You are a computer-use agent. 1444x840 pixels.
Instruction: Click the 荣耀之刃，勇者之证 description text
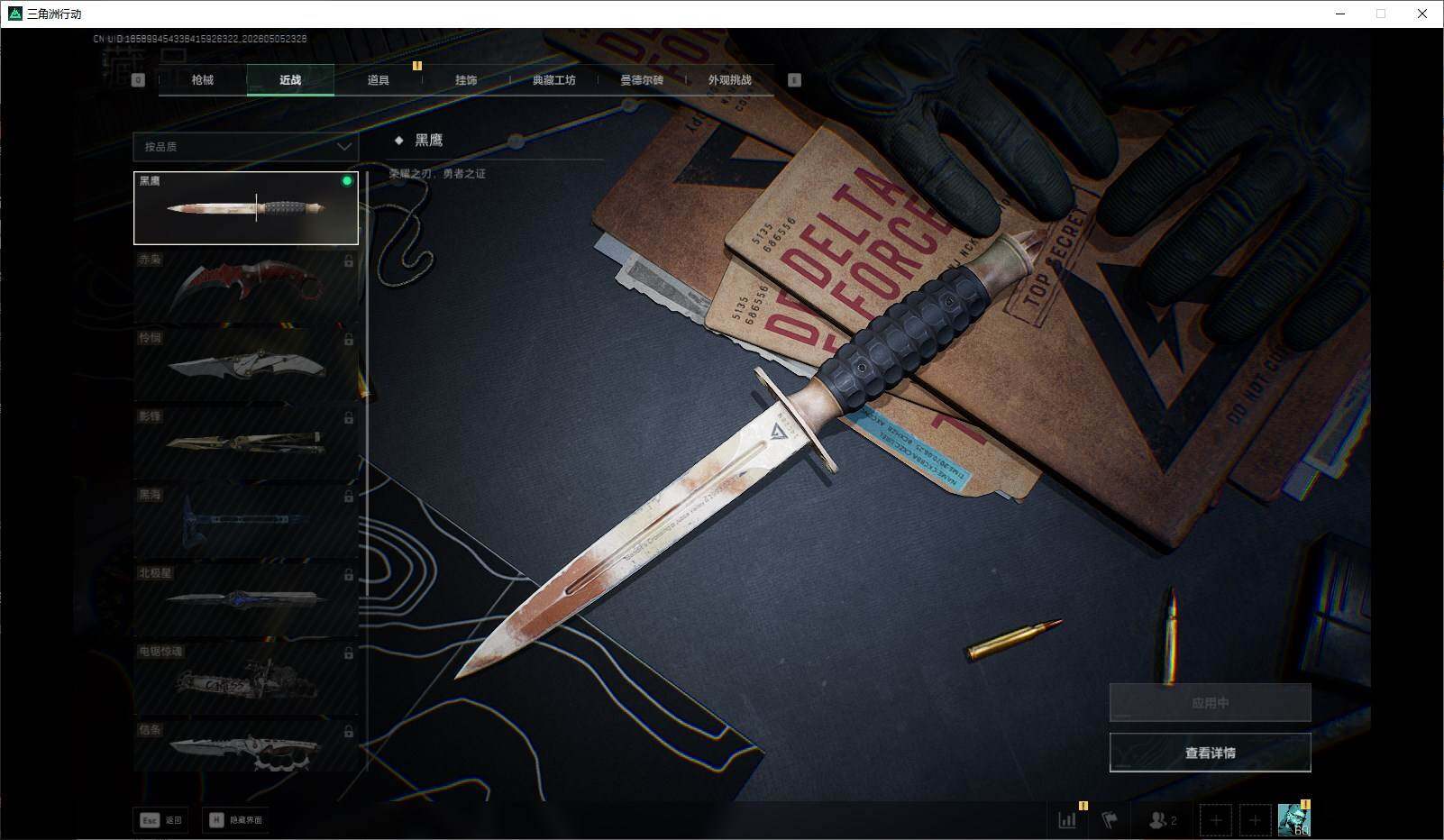438,174
